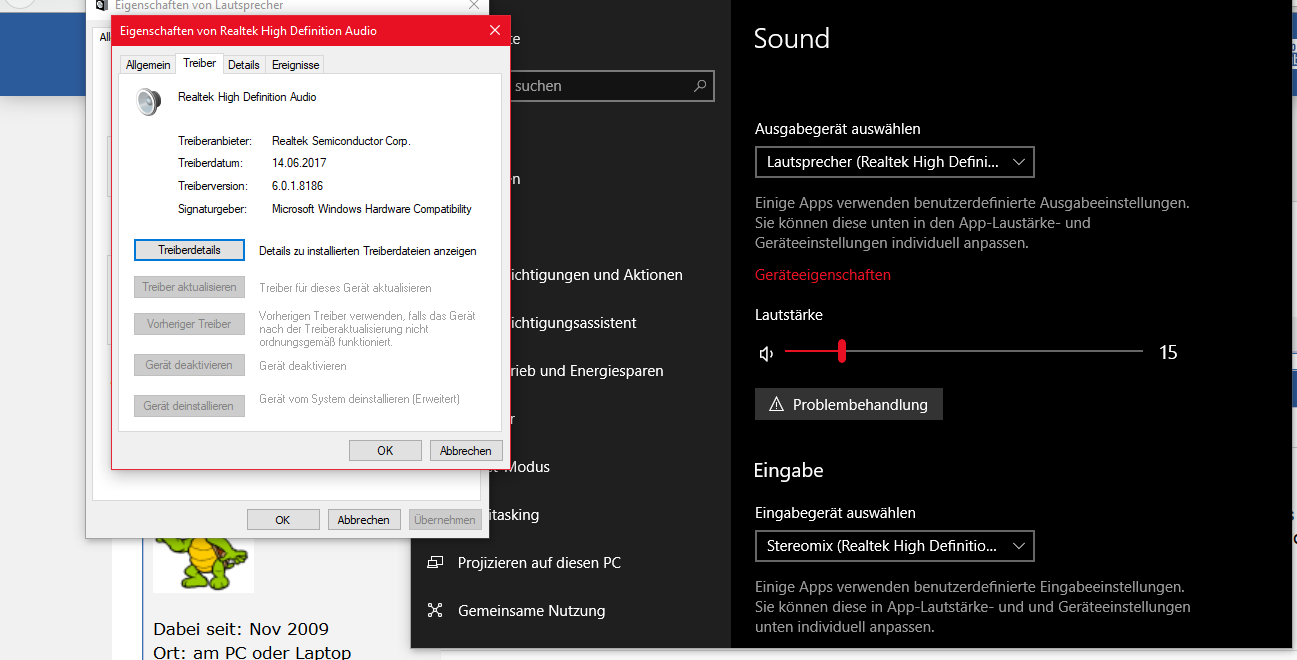Switch to the Treiber tab

200,63
